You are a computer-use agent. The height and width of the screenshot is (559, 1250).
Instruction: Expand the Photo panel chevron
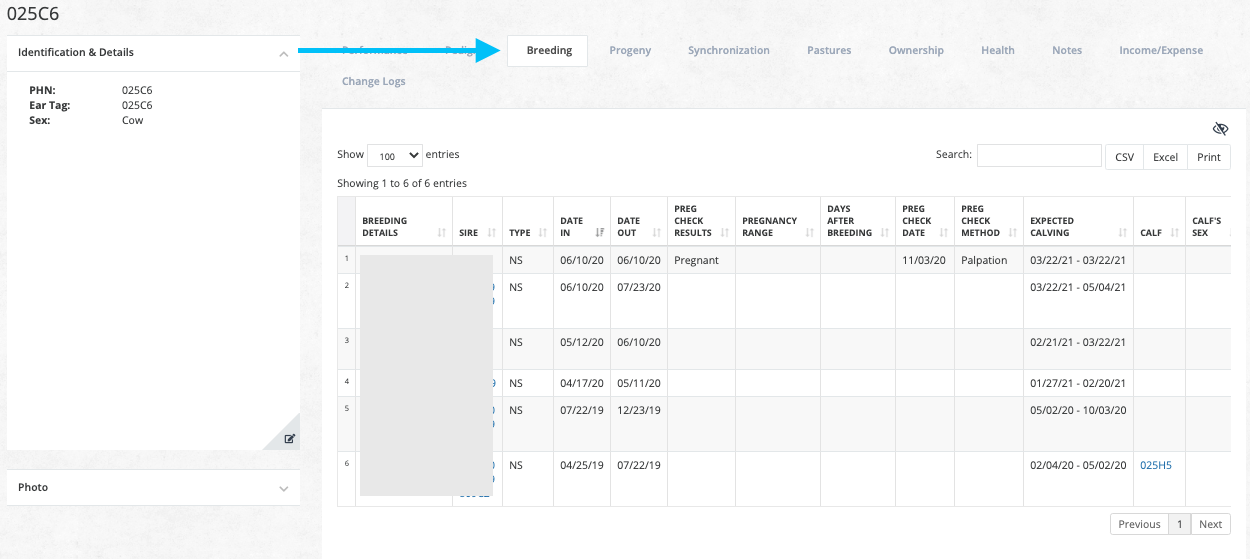click(284, 489)
